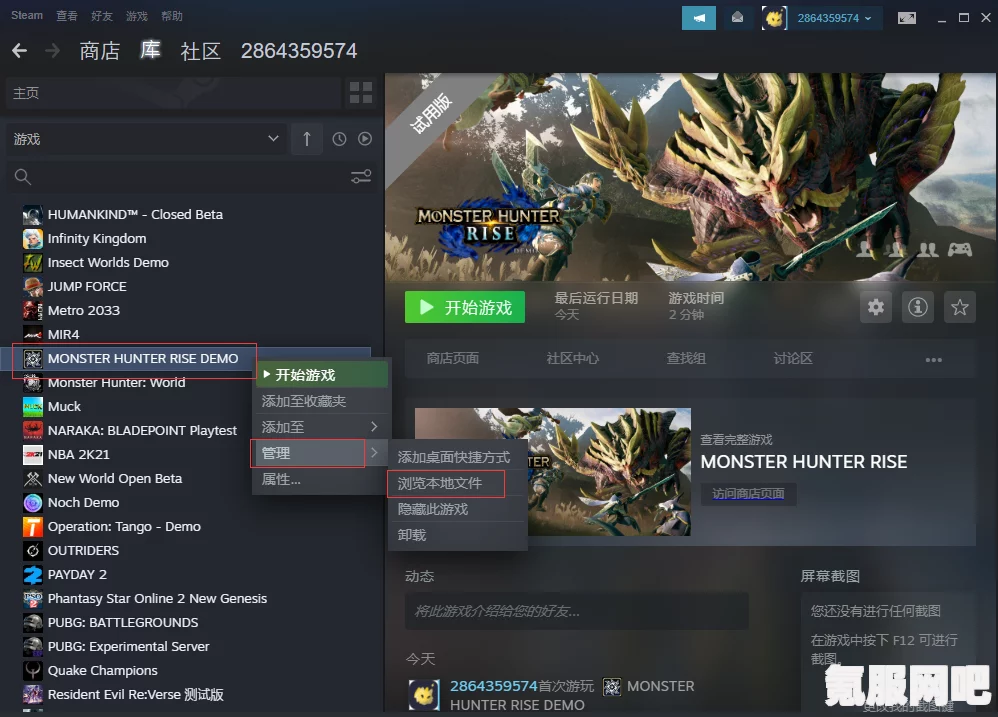Select 添加桌面快捷方式 menu entry
The height and width of the screenshot is (717, 998).
(x=458, y=457)
